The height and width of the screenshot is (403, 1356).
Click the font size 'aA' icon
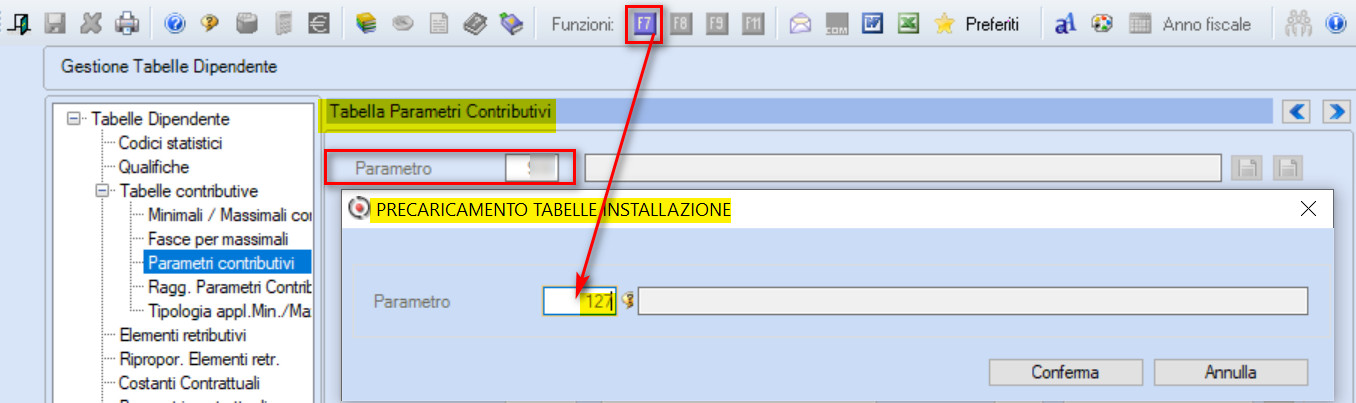pos(1065,23)
